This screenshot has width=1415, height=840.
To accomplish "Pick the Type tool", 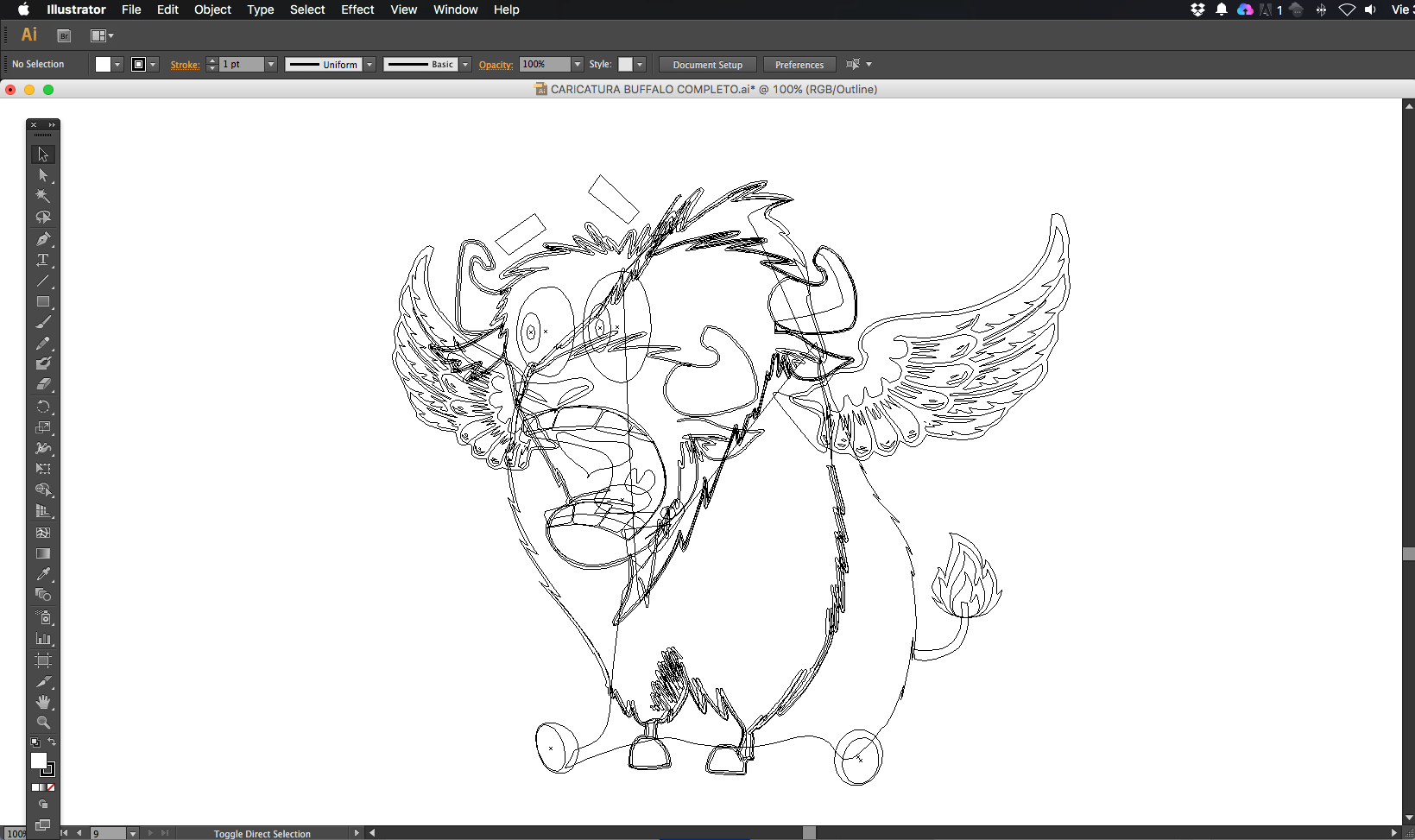I will point(42,260).
